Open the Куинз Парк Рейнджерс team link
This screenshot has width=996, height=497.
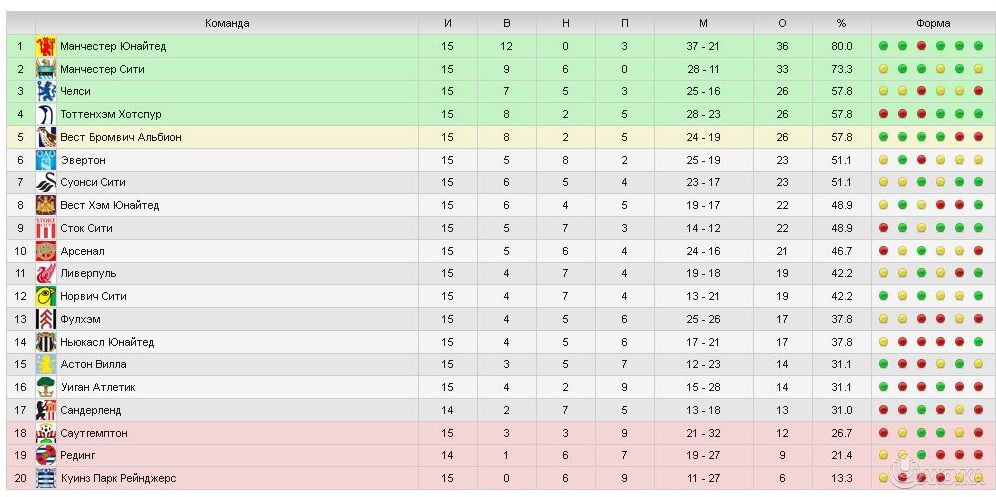click(118, 478)
